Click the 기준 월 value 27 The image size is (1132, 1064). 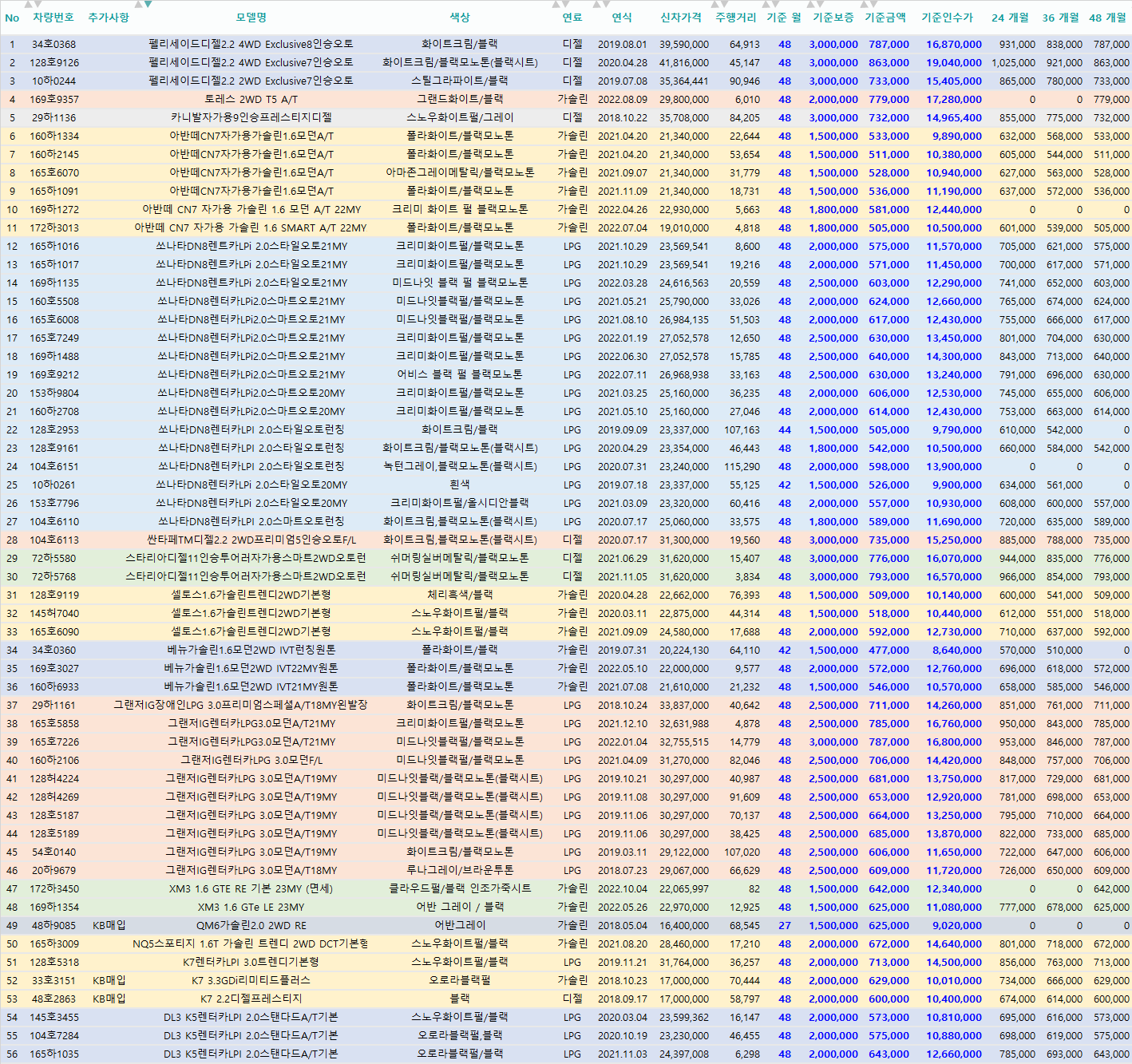point(785,926)
